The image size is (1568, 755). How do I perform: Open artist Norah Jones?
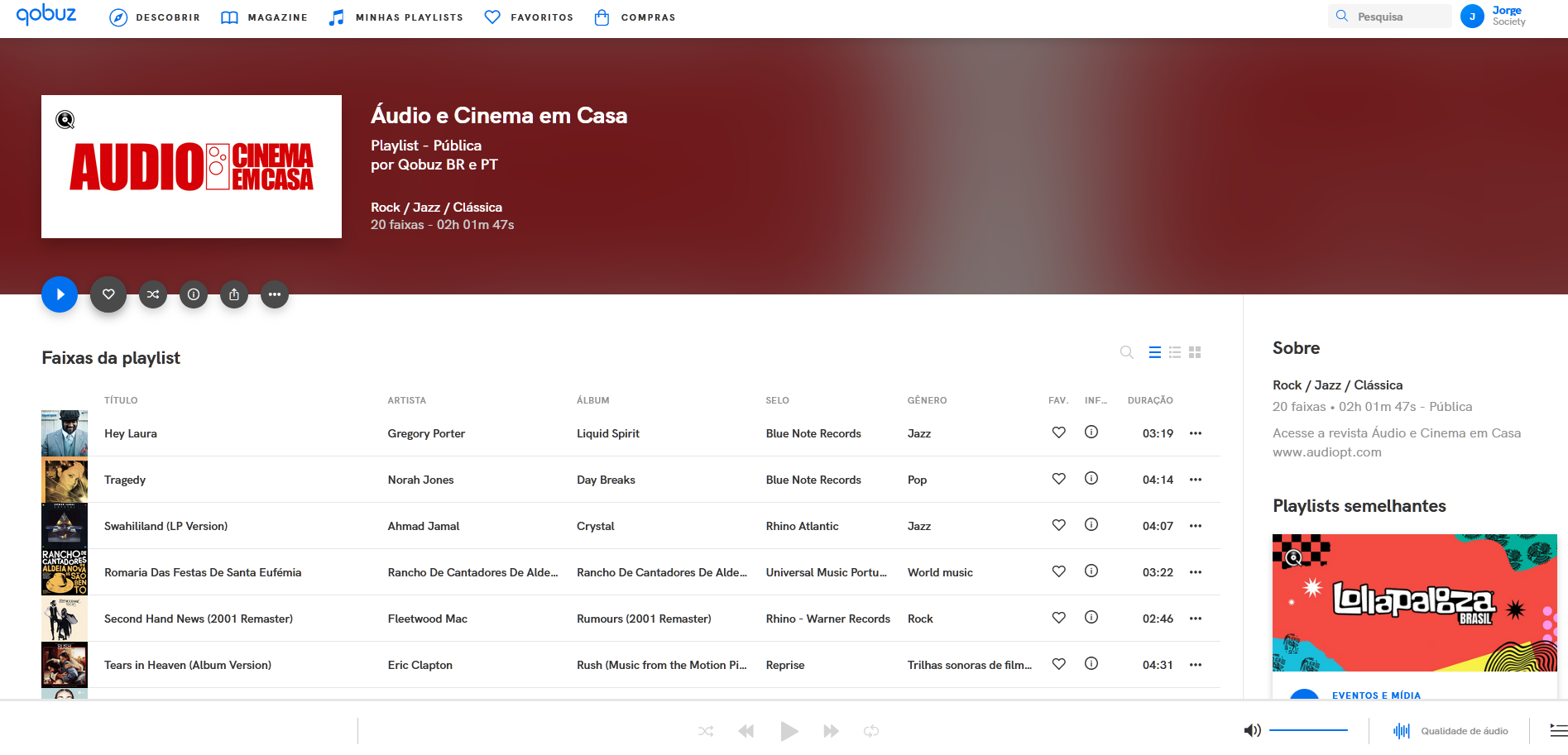pos(420,480)
